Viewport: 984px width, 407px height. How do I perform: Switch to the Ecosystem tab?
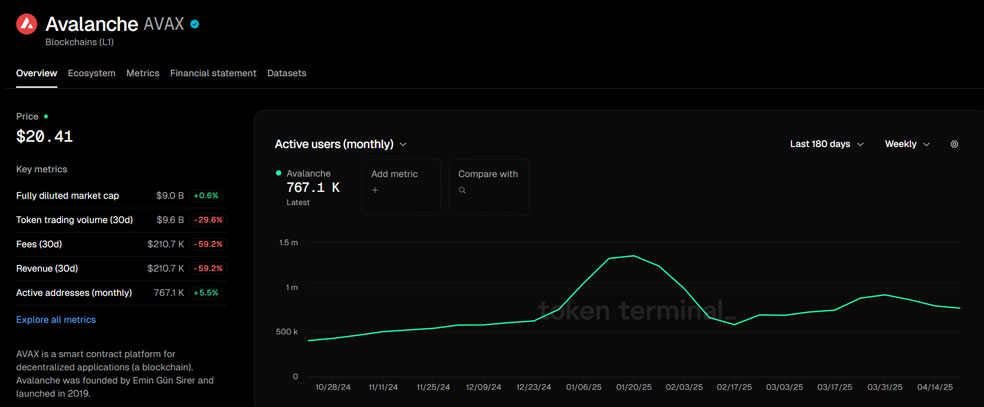coord(92,73)
